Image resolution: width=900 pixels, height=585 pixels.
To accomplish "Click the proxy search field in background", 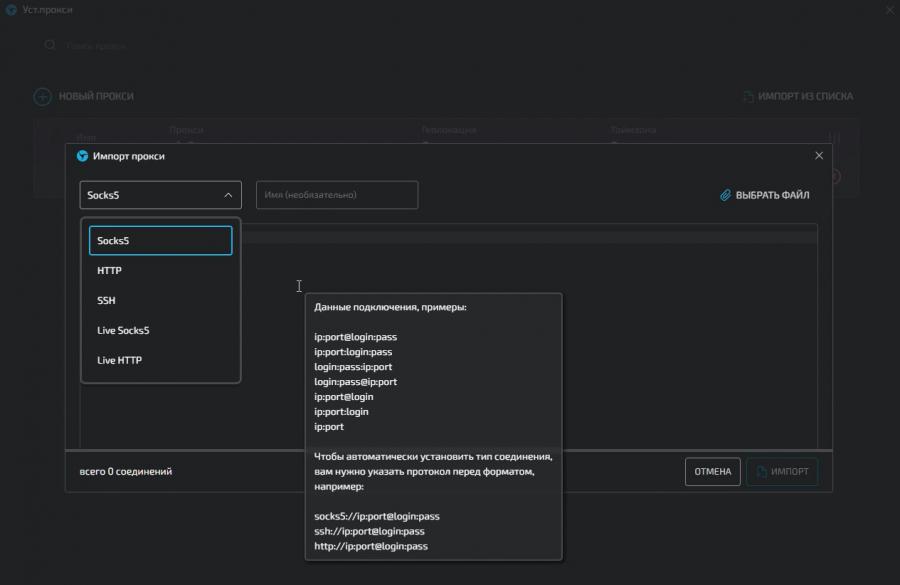I will point(96,46).
